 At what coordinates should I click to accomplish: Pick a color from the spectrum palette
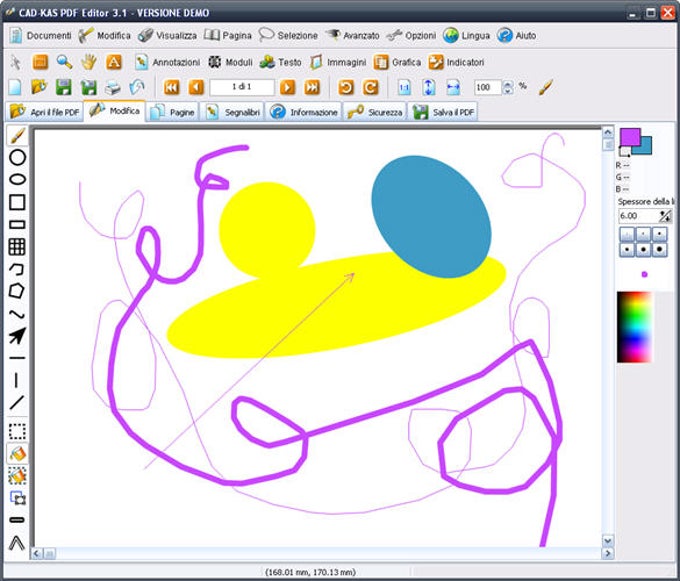point(634,327)
